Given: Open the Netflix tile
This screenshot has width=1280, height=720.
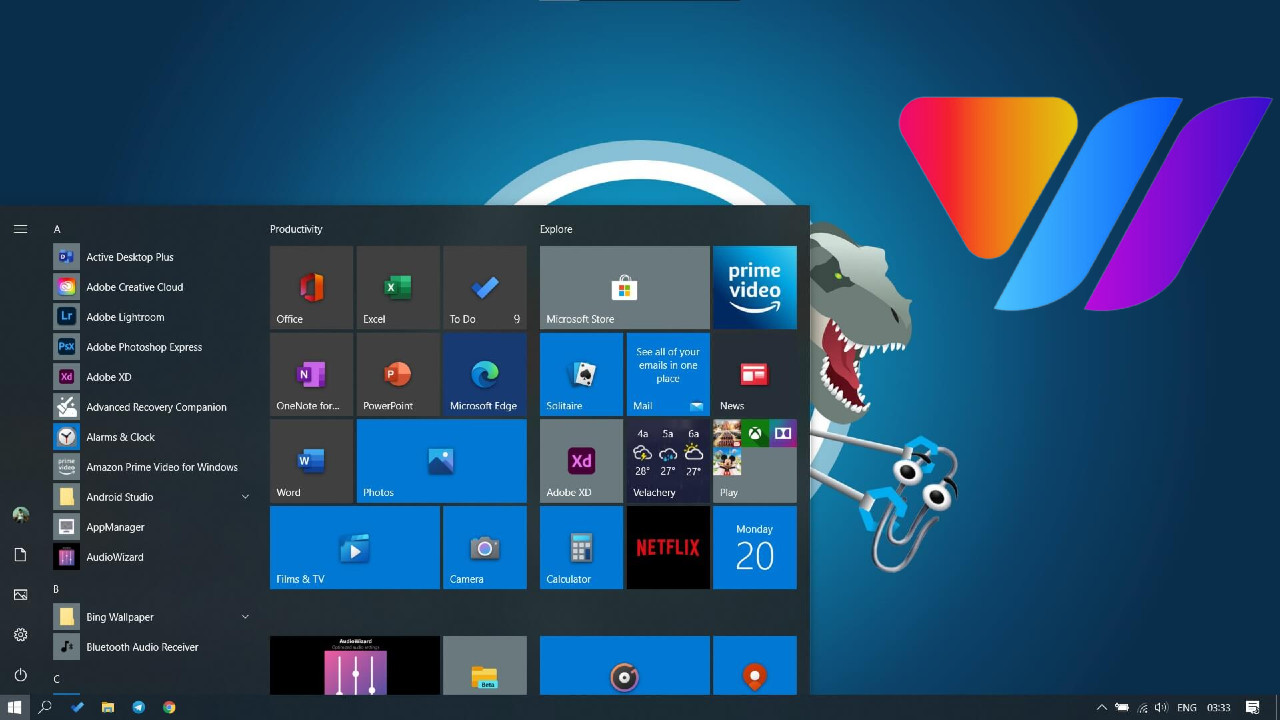Looking at the screenshot, I should point(668,548).
